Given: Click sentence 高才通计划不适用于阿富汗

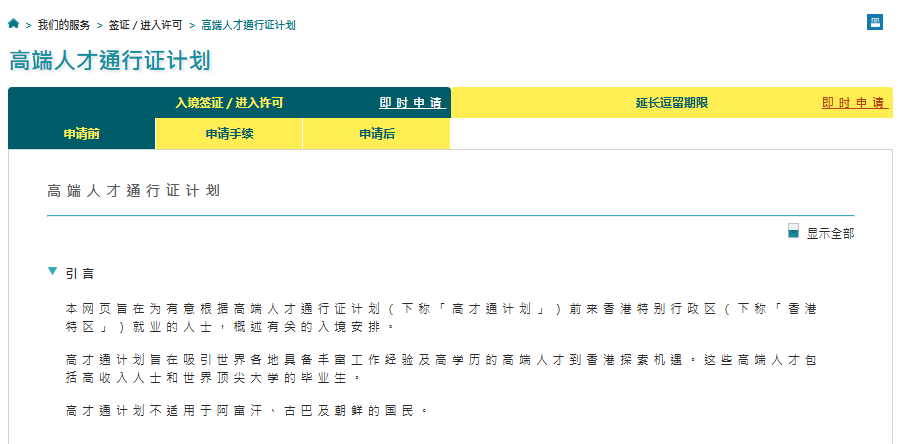Looking at the screenshot, I should pos(247,411).
